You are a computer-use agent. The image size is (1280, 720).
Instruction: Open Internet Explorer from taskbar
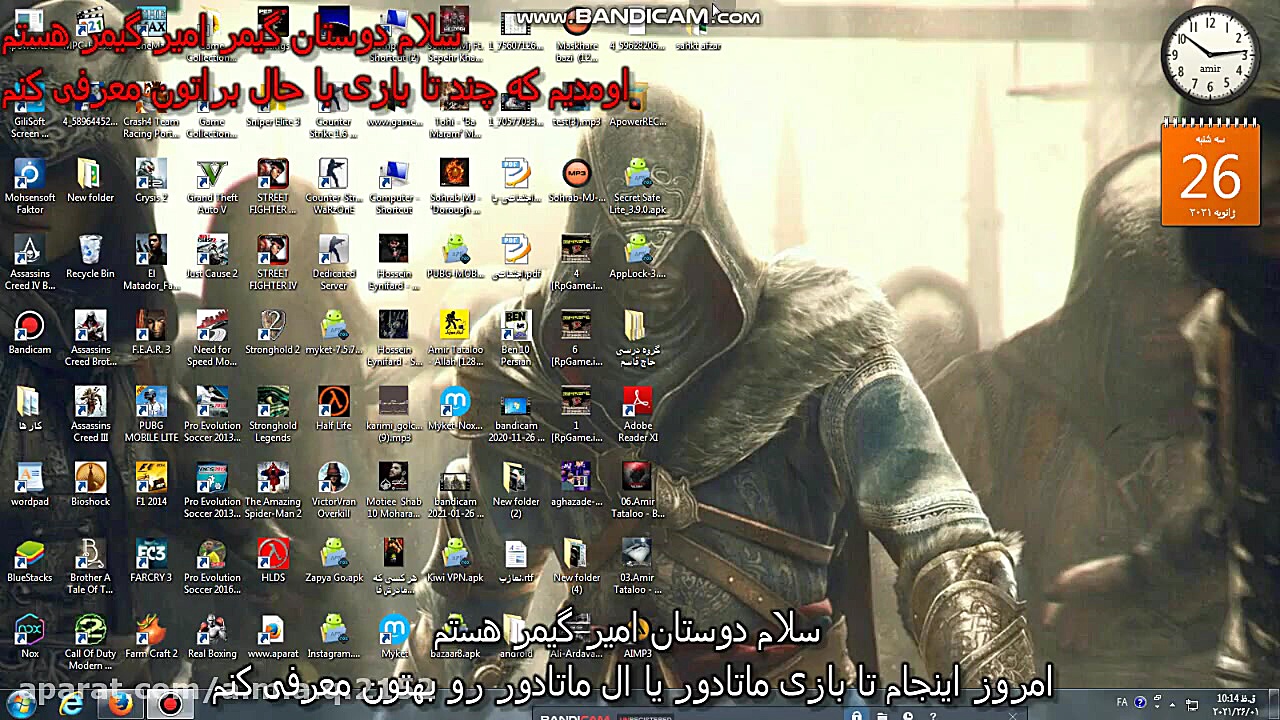(71, 706)
